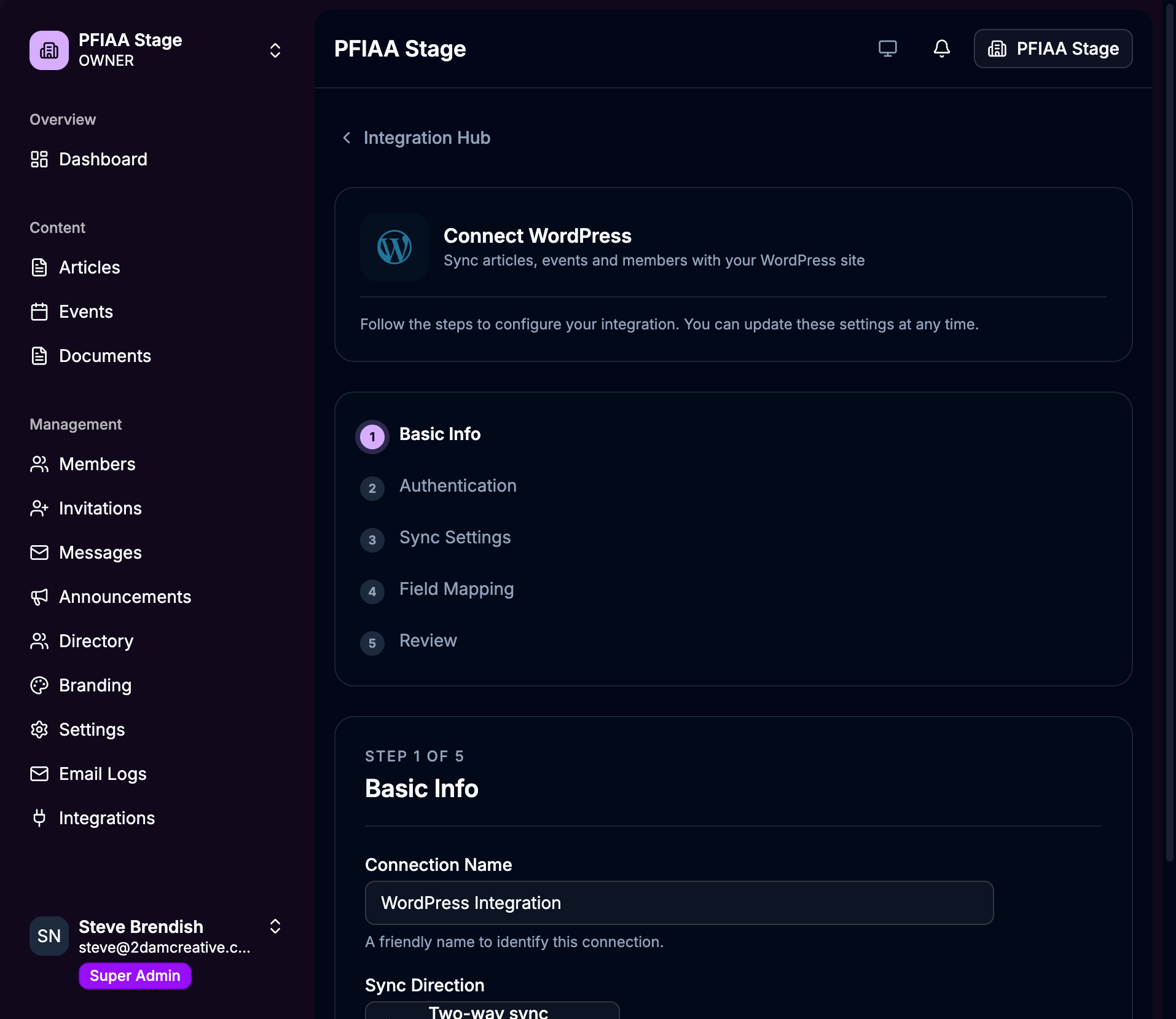Click the Members people icon
The height and width of the screenshot is (1019, 1176).
(39, 464)
